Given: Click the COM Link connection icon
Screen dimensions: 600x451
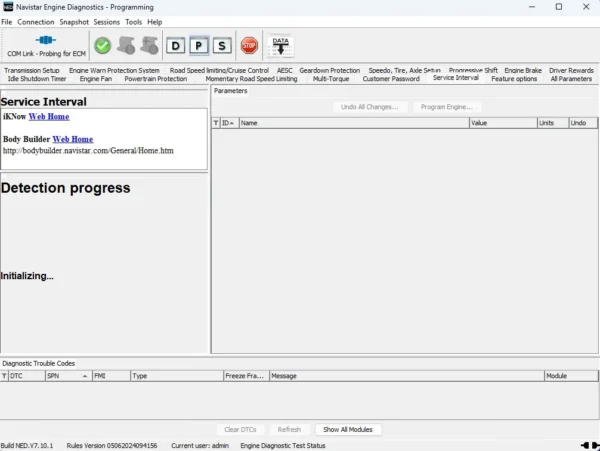Looking at the screenshot, I should click(x=46, y=40).
